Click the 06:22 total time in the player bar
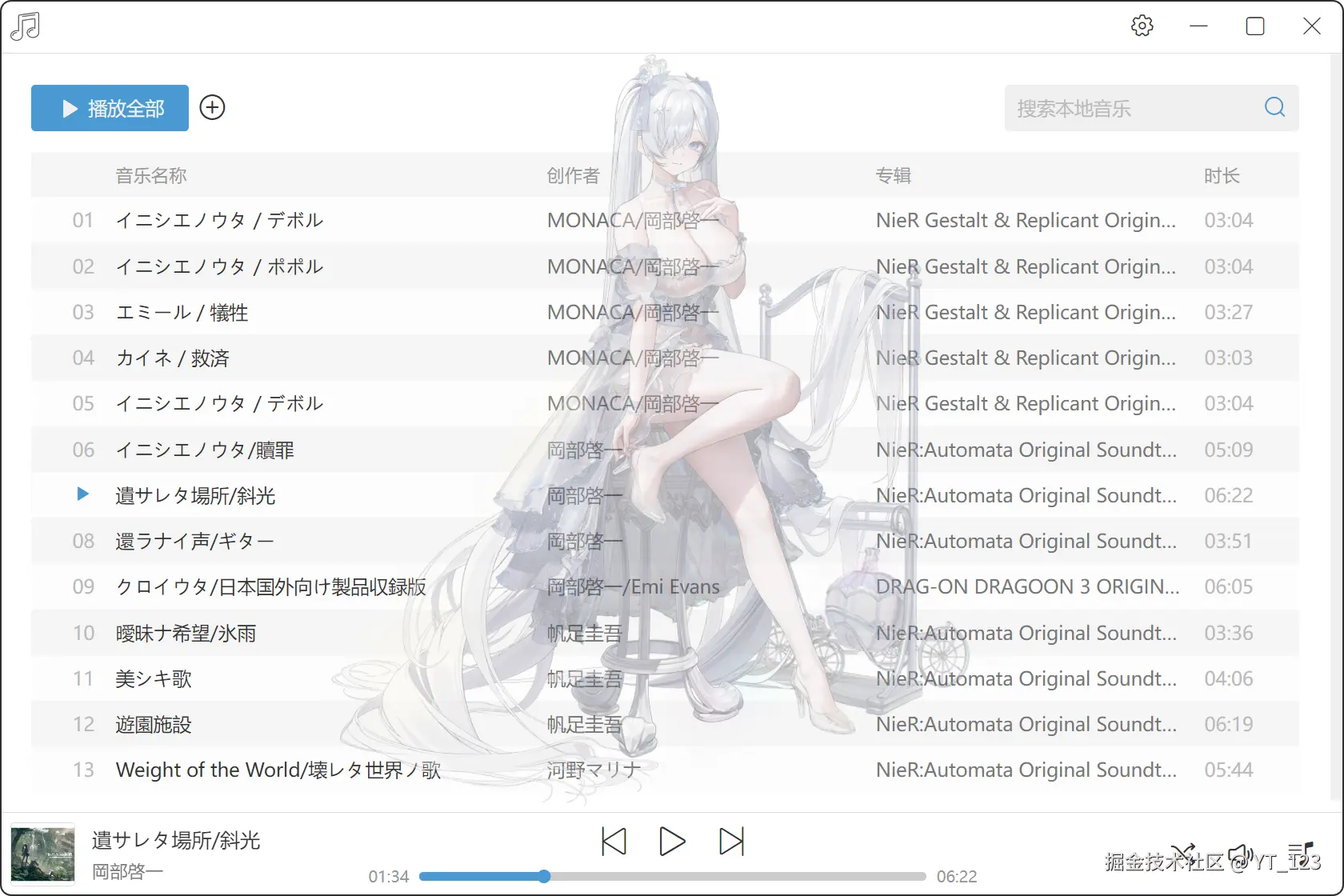Viewport: 1344px width, 896px height. coord(957,877)
